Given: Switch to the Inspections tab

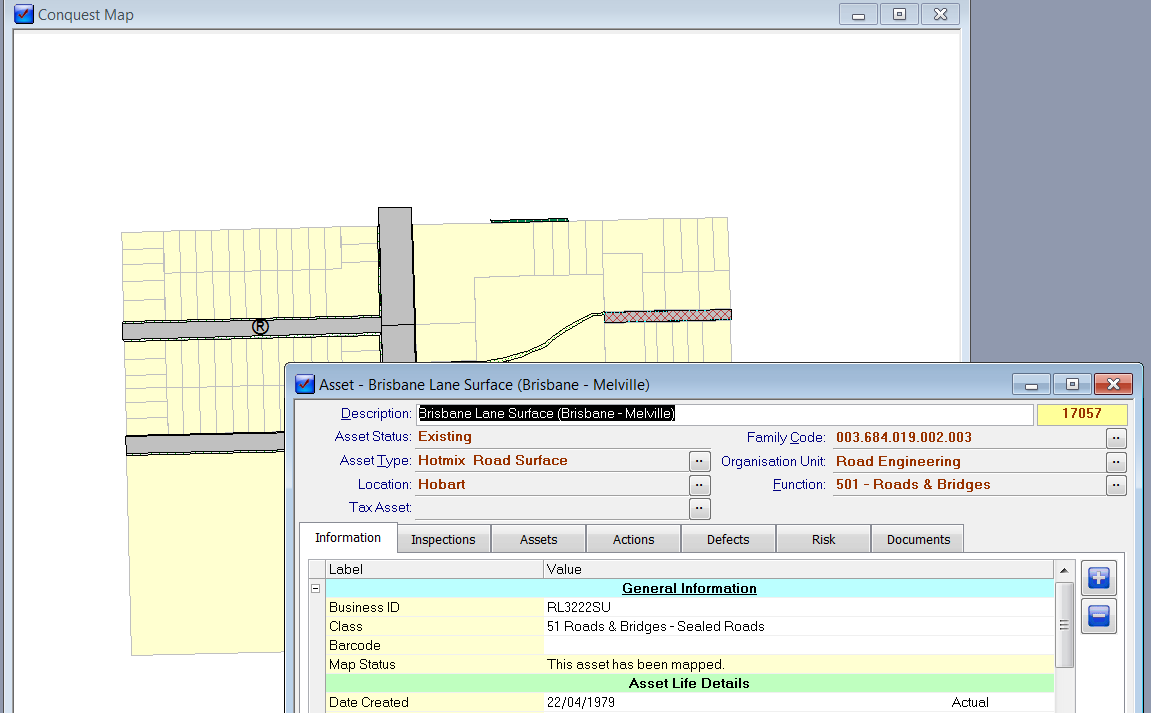Looking at the screenshot, I should click(x=443, y=540).
